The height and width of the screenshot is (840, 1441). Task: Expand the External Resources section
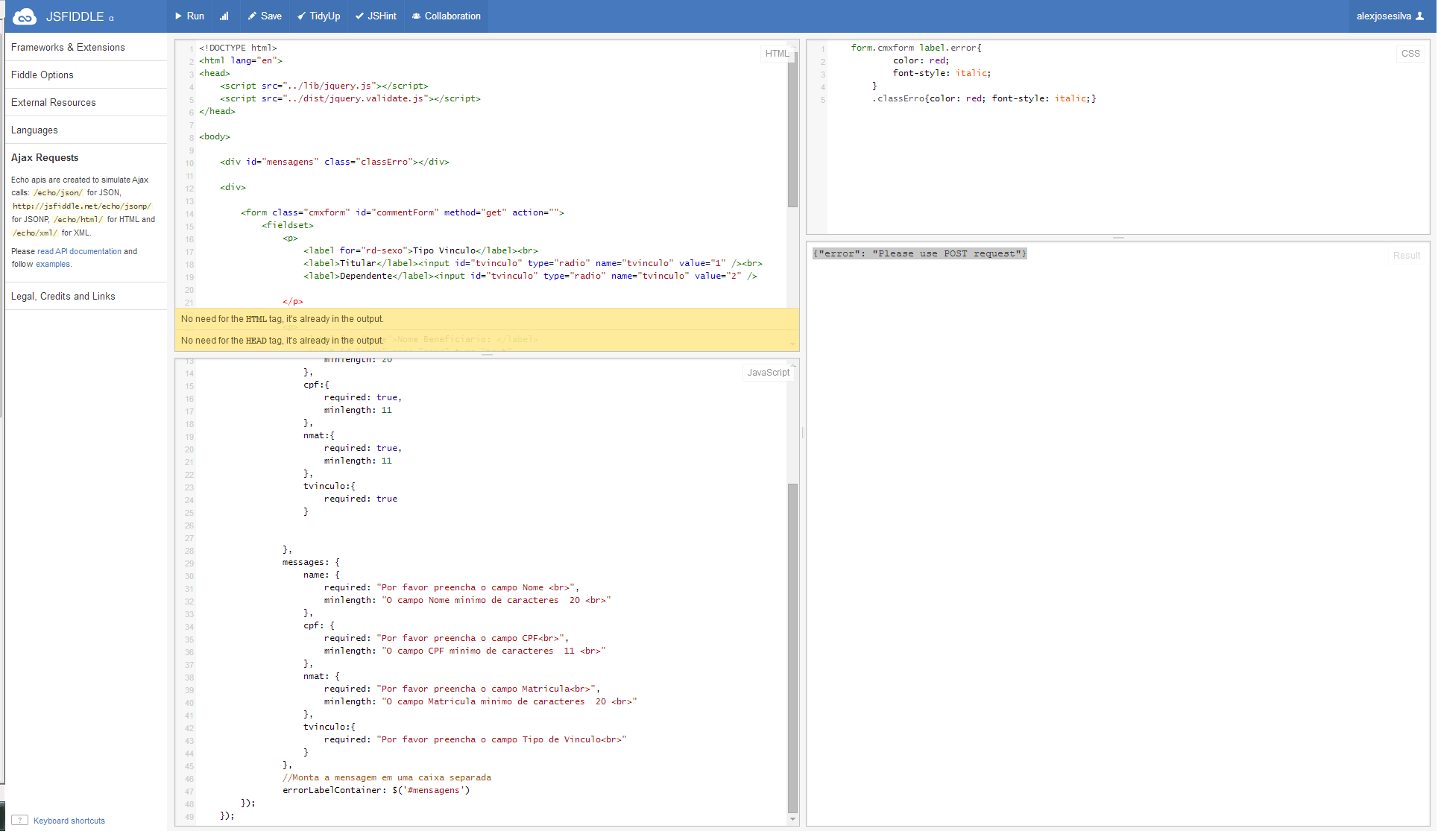pos(54,102)
